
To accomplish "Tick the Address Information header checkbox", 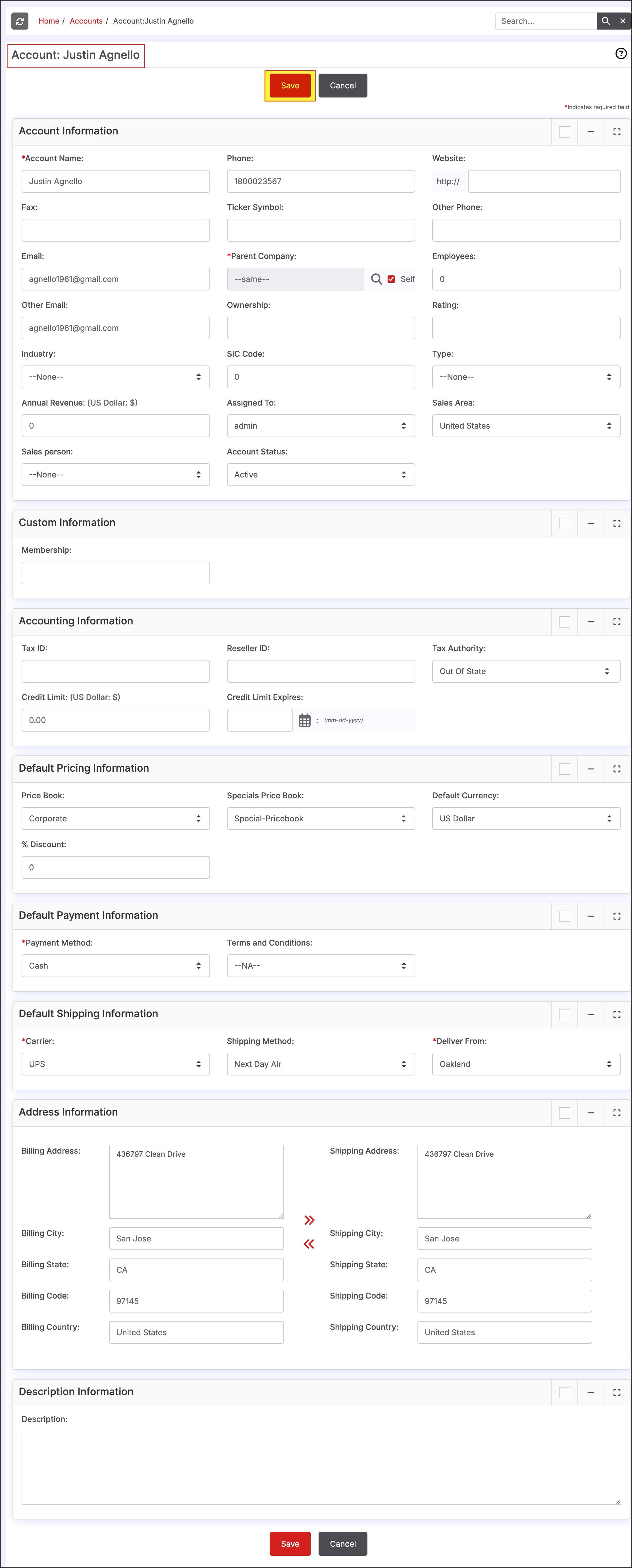I will 564,1113.
